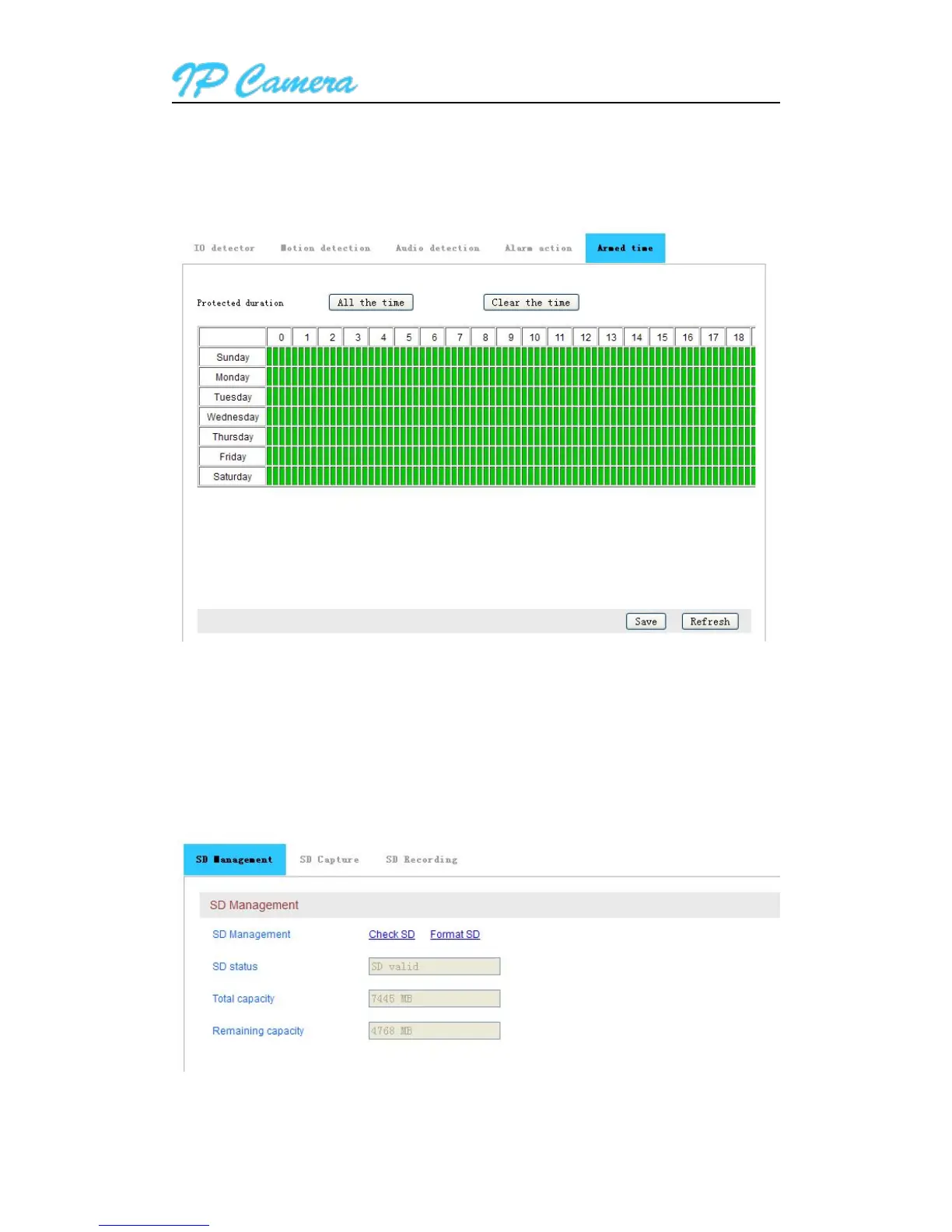The width and height of the screenshot is (952, 1232).
Task: Click the Refresh button
Action: coord(710,621)
